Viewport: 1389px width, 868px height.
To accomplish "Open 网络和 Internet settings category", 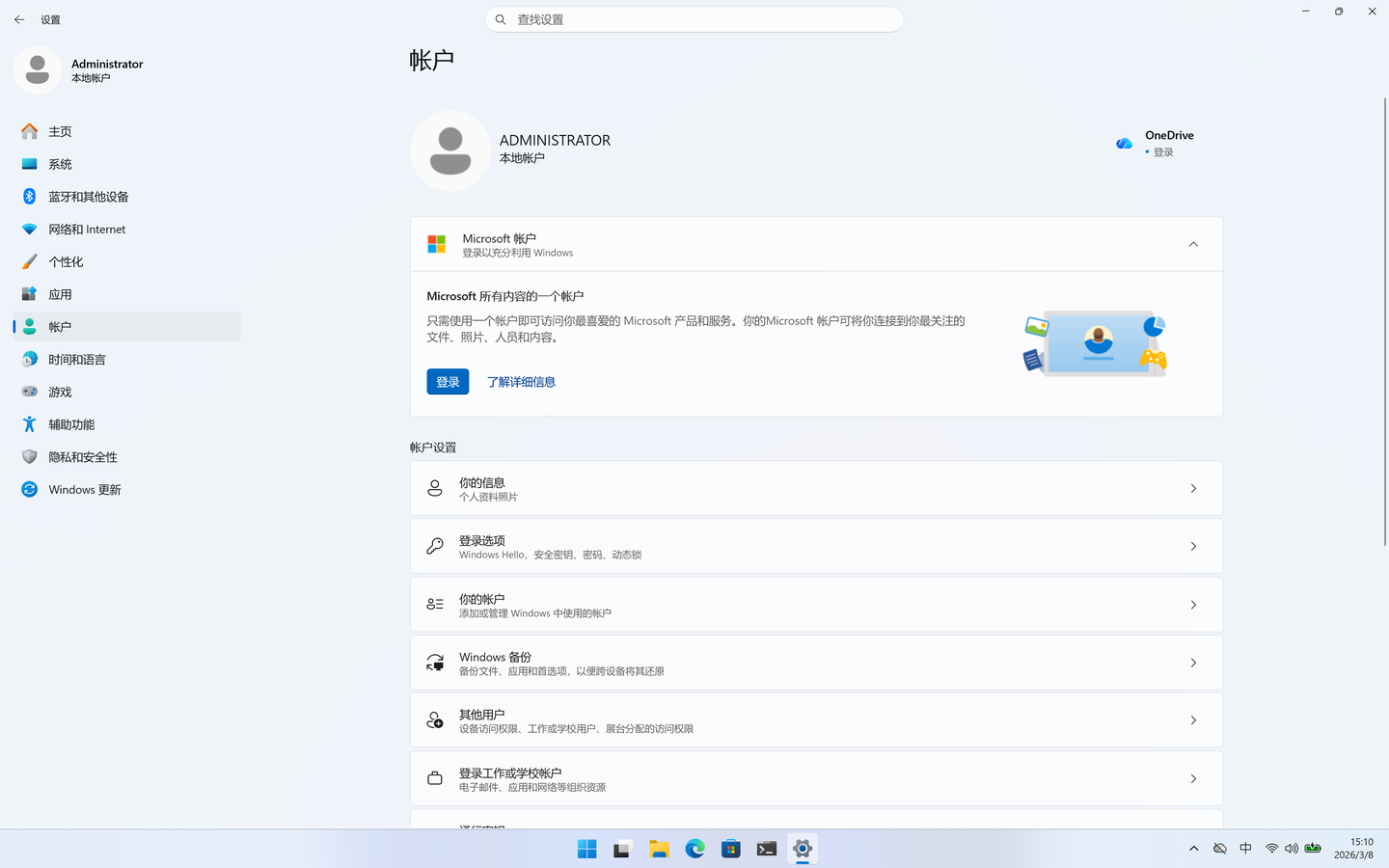I will point(126,230).
